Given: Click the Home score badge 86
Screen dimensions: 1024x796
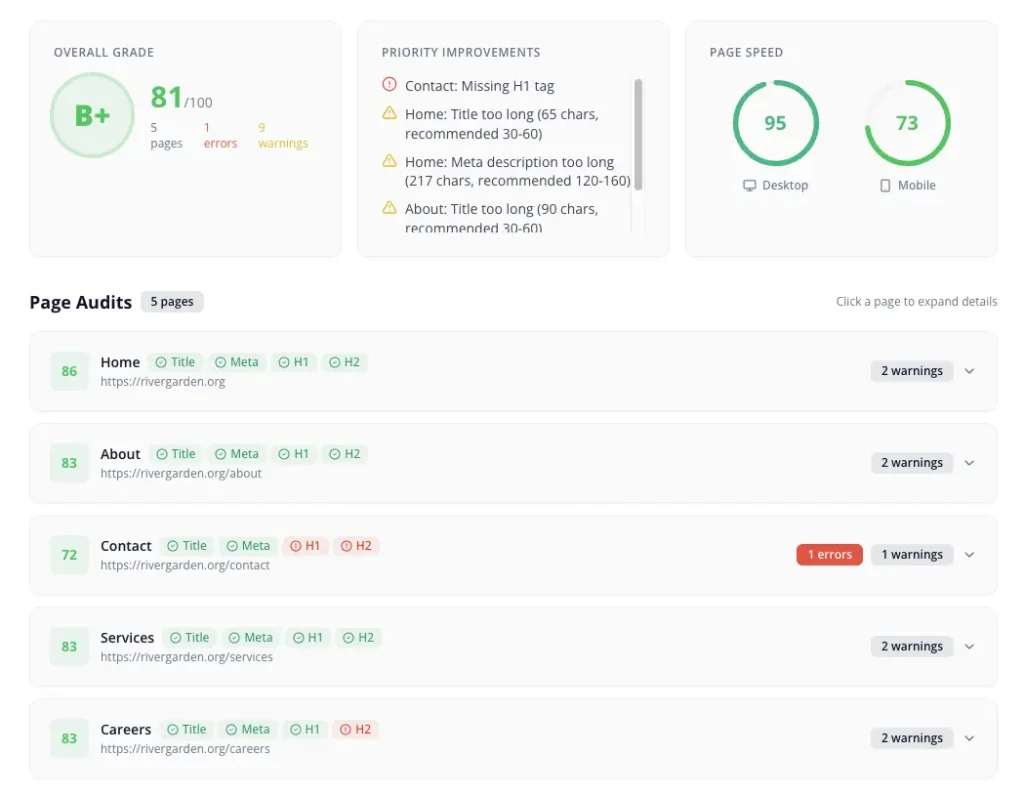Looking at the screenshot, I should pos(69,371).
